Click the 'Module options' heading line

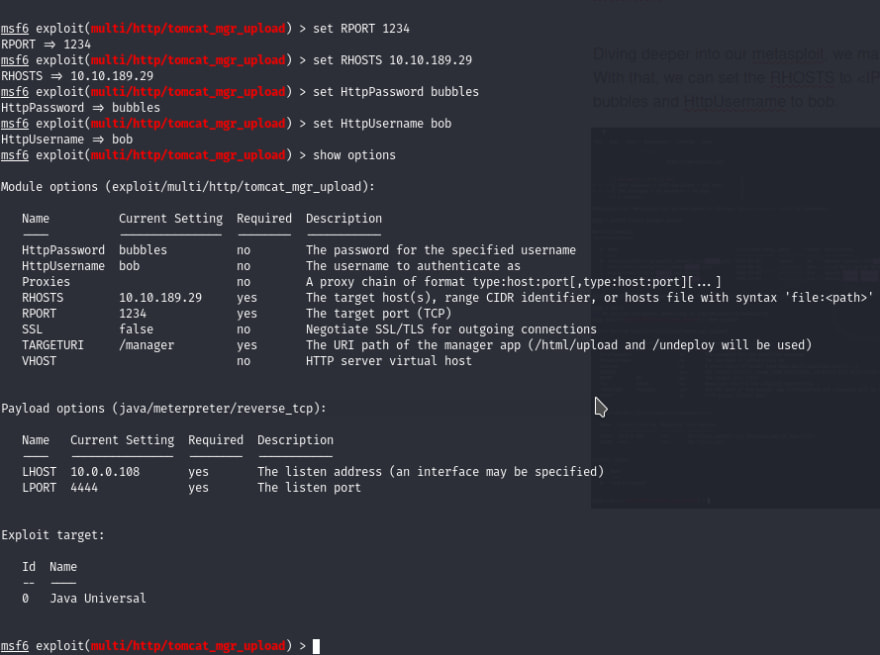point(187,187)
